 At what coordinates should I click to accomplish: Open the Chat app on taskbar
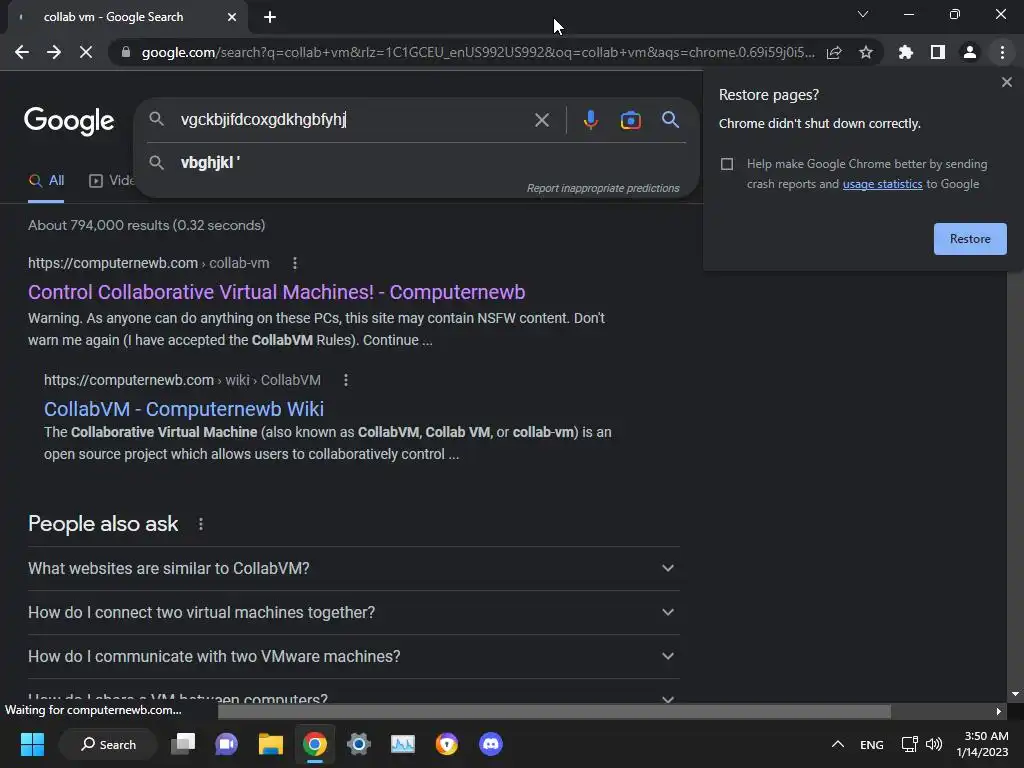tap(227, 744)
